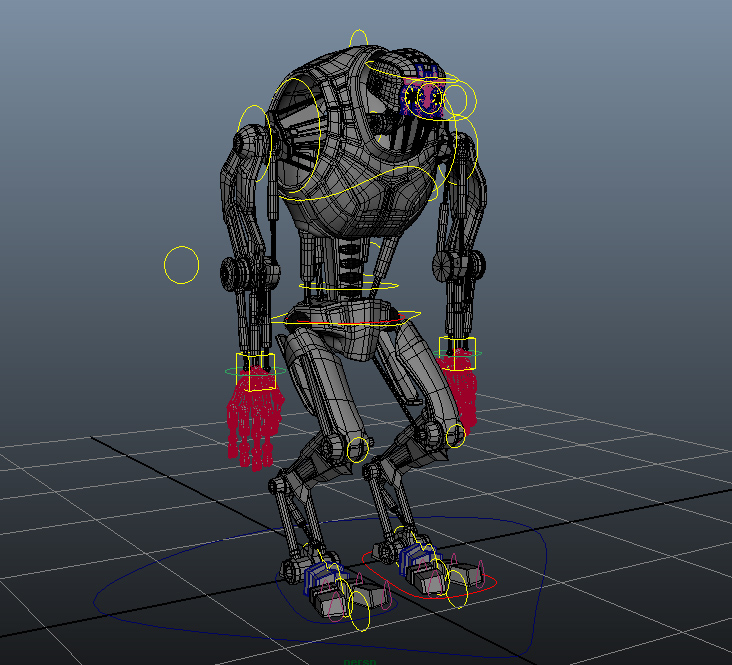Select the yellow toe circle inside the red foot ring
The image size is (732, 665).
tap(457, 589)
